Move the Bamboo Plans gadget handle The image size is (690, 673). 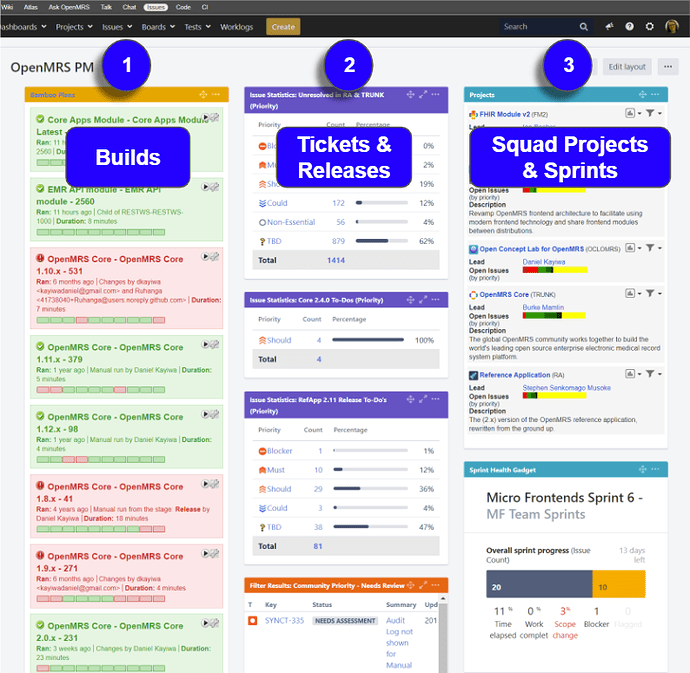(203, 95)
